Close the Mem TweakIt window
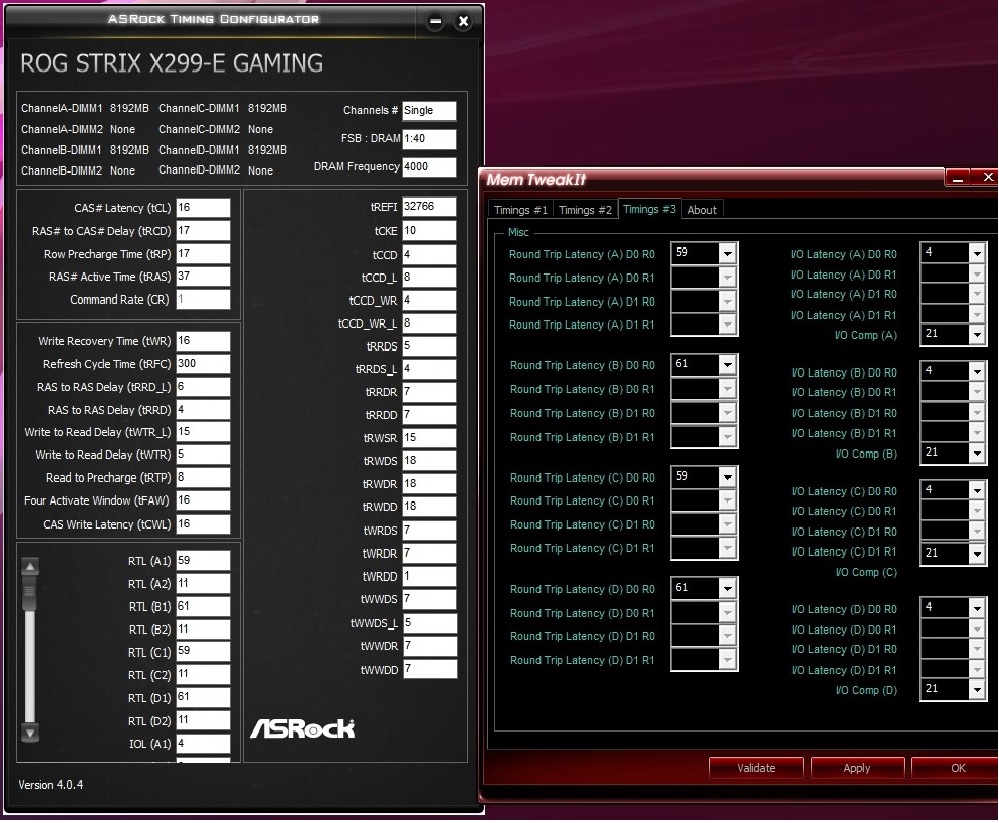Screen dimensions: 999x823 988,177
